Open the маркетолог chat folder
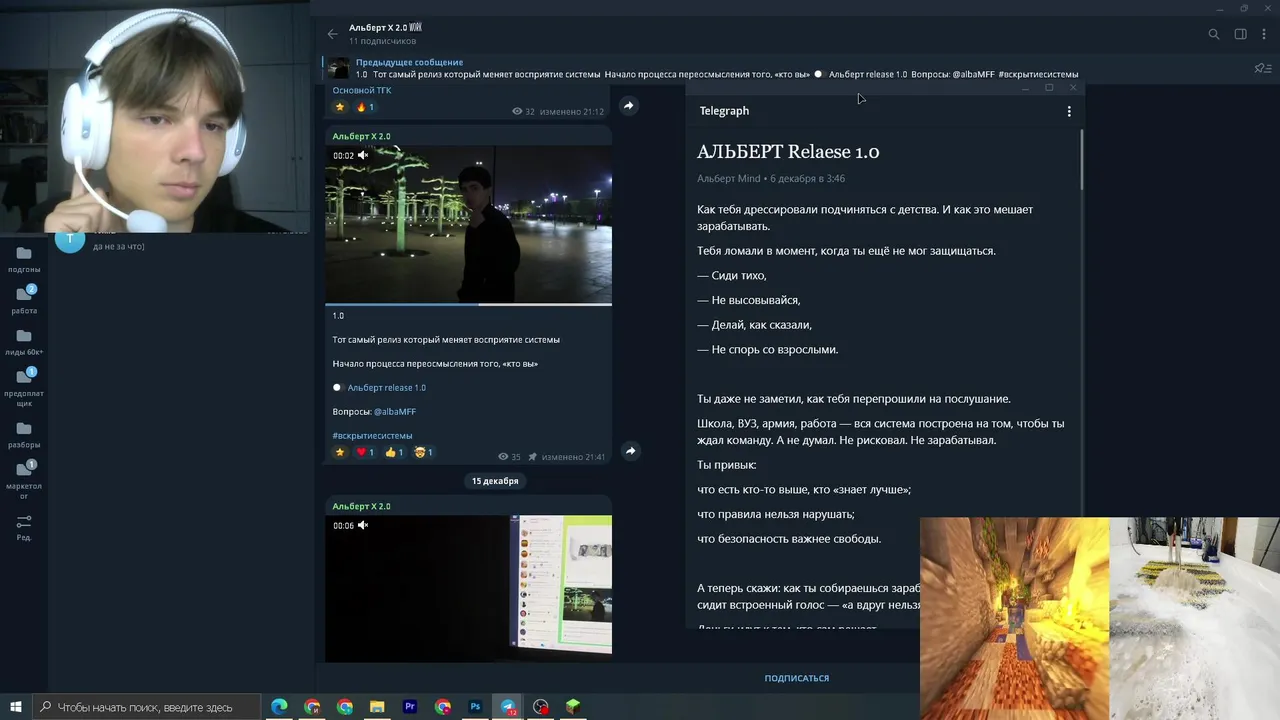1280x720 pixels. click(24, 480)
